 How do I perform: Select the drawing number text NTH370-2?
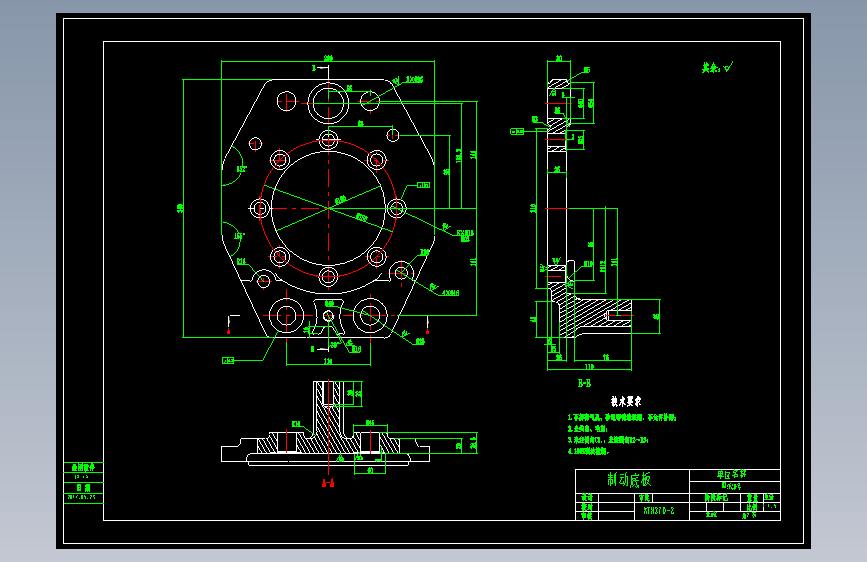(x=659, y=511)
